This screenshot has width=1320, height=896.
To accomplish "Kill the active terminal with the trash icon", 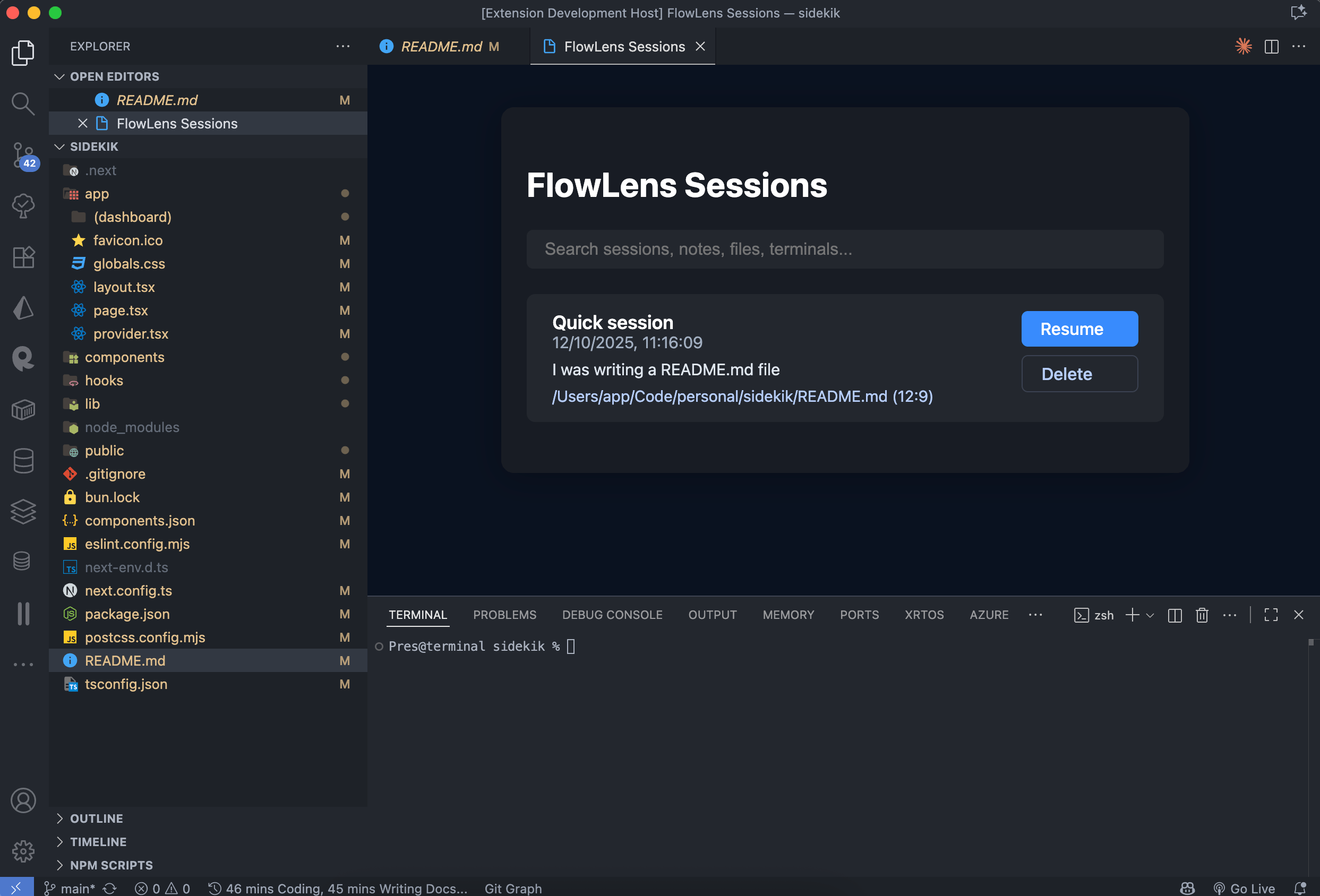I will pos(1202,615).
